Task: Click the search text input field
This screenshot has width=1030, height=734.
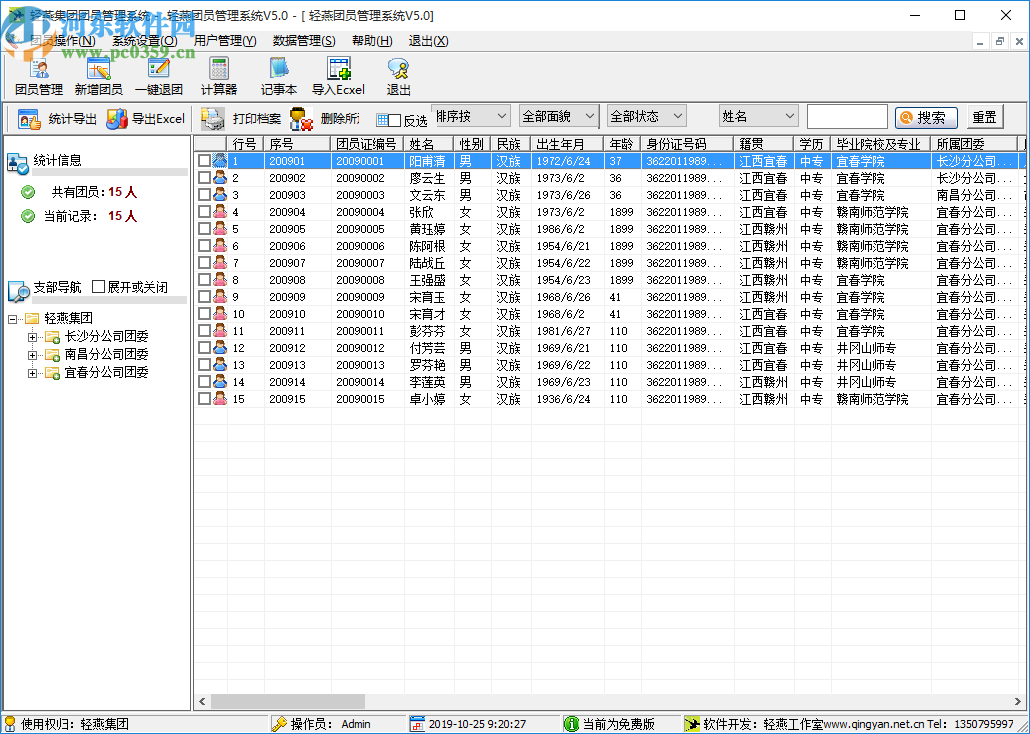Action: (x=847, y=117)
